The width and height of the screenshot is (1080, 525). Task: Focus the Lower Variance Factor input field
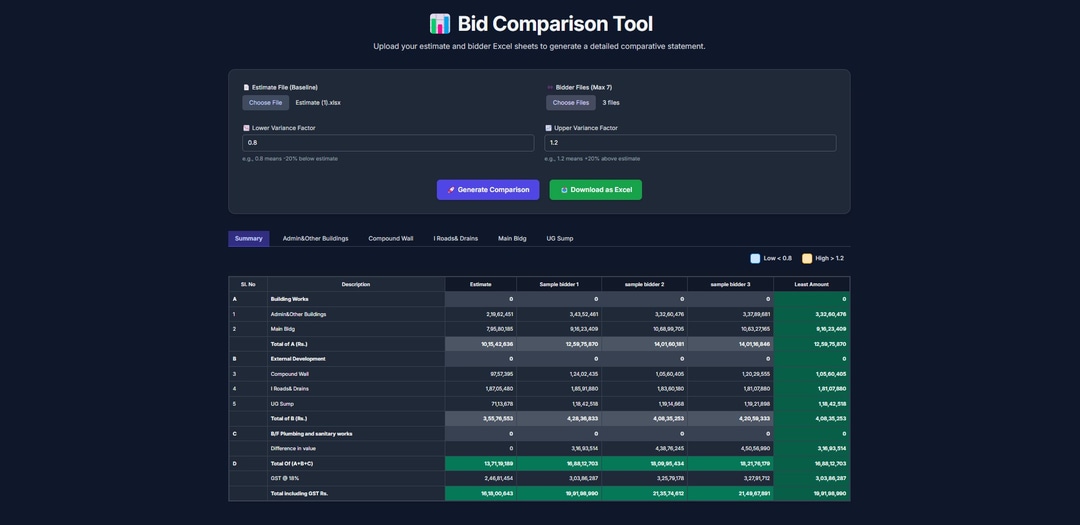click(x=388, y=143)
